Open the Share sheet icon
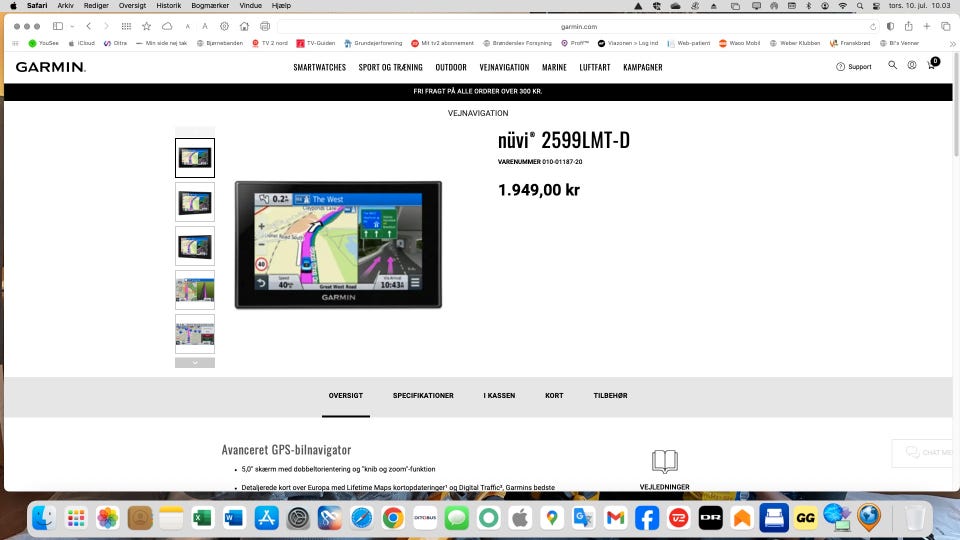Image resolution: width=960 pixels, height=540 pixels. pos(909,26)
